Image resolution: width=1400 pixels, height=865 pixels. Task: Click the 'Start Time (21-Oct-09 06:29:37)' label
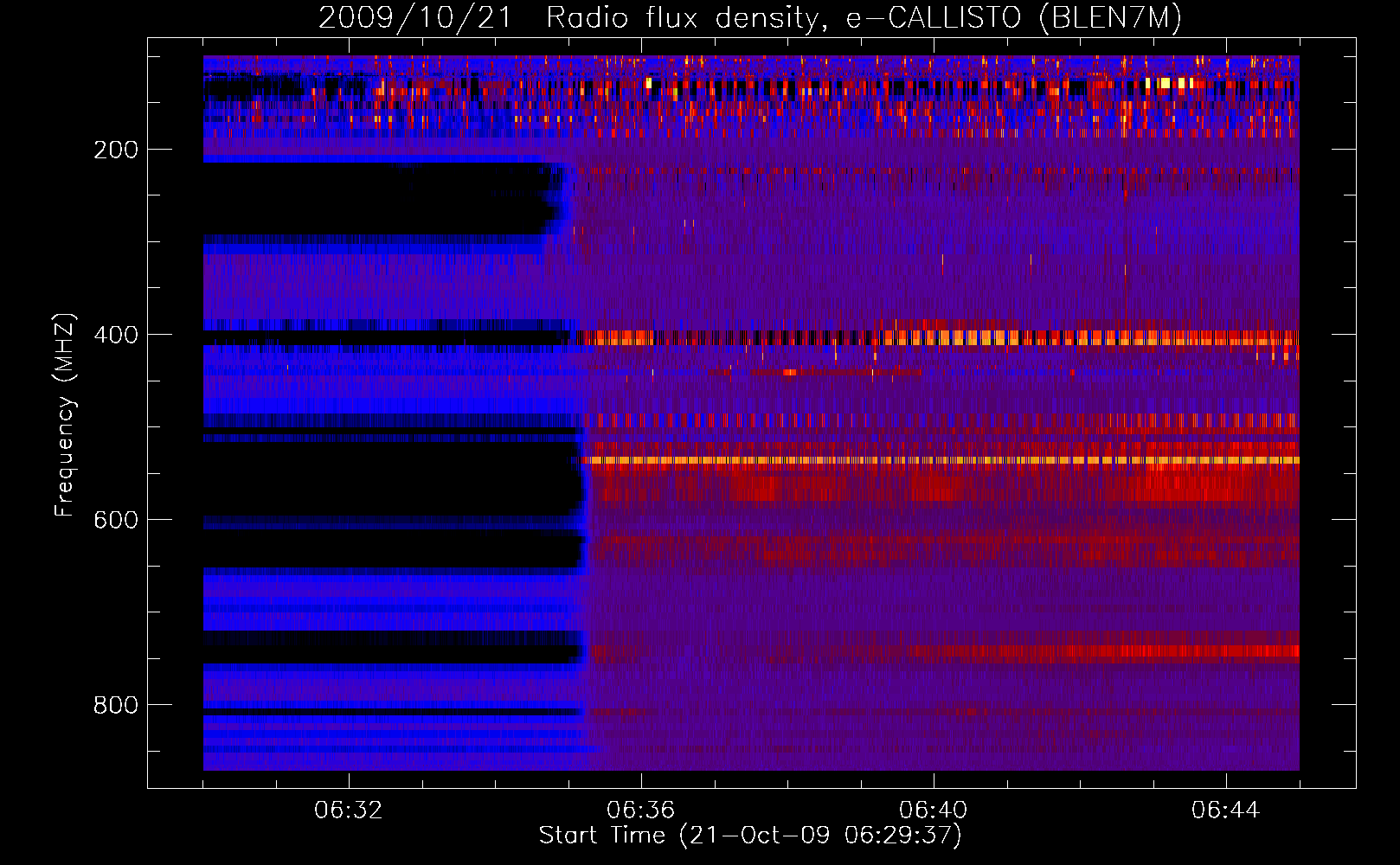tap(750, 836)
